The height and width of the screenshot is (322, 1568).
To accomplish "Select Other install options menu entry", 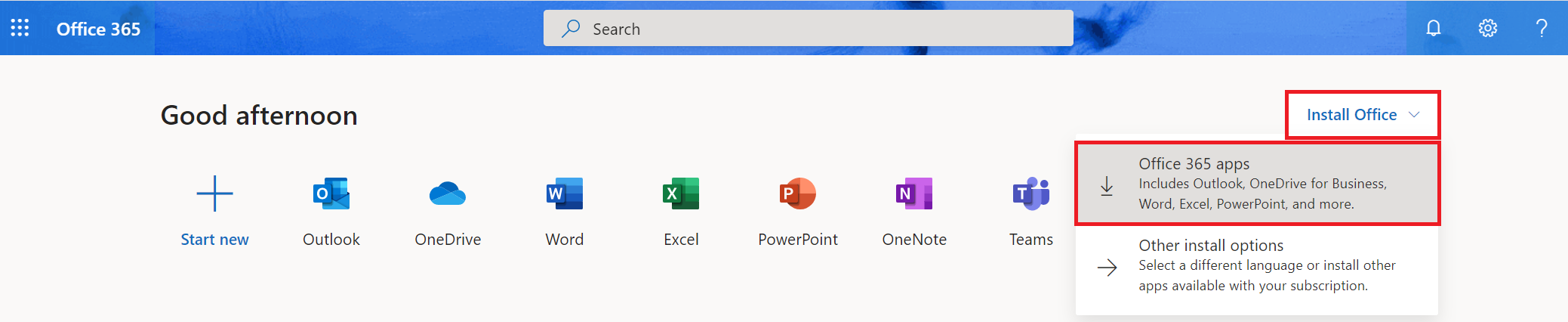I will (1258, 265).
